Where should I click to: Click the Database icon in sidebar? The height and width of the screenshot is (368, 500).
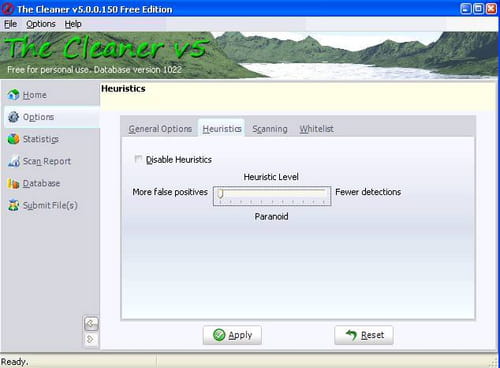pyautogui.click(x=13, y=183)
